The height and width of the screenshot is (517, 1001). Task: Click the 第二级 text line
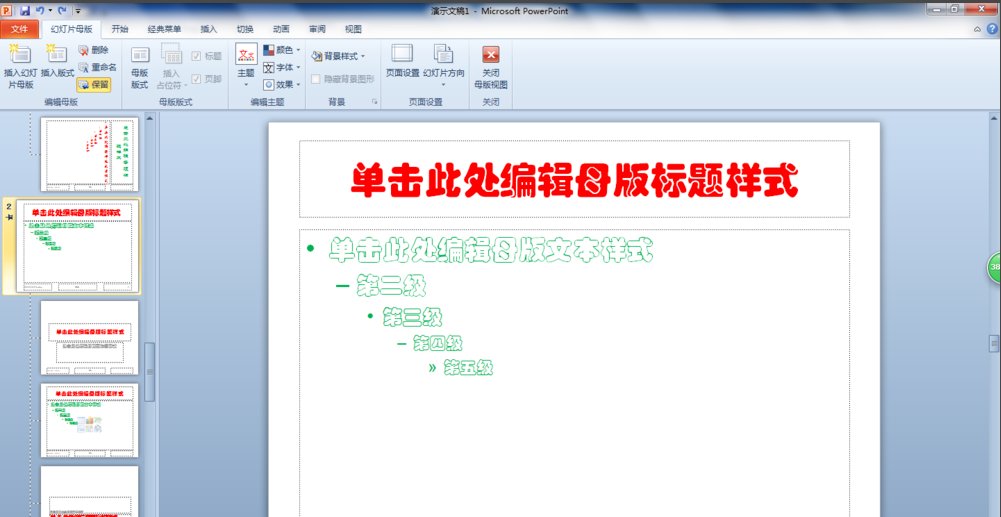click(x=391, y=285)
